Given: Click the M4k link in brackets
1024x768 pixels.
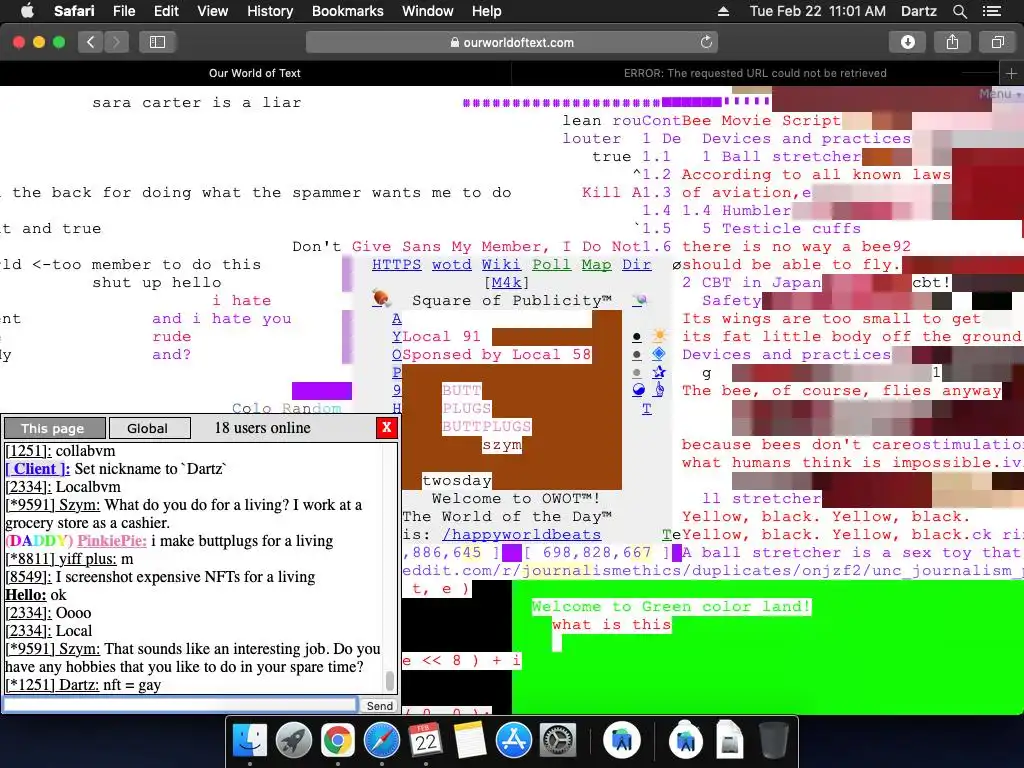Looking at the screenshot, I should pyautogui.click(x=506, y=282).
